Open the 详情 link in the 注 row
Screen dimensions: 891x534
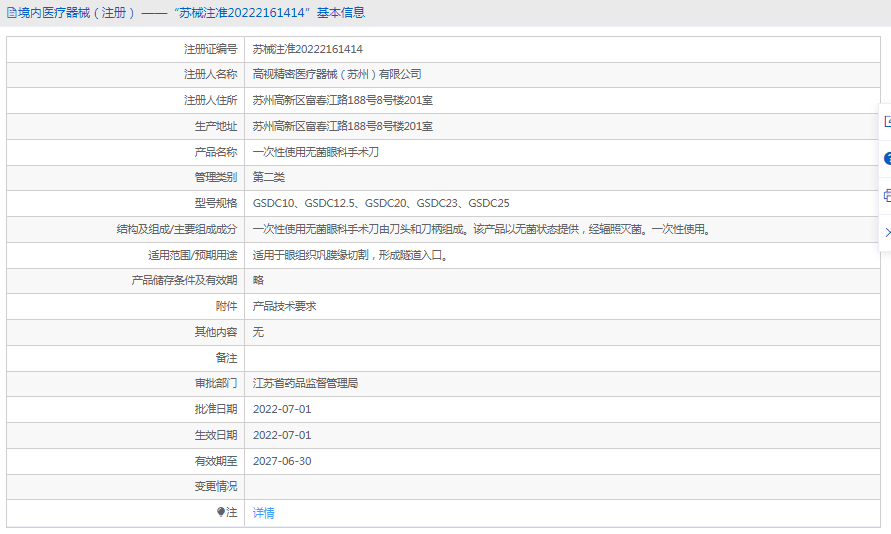pyautogui.click(x=263, y=513)
